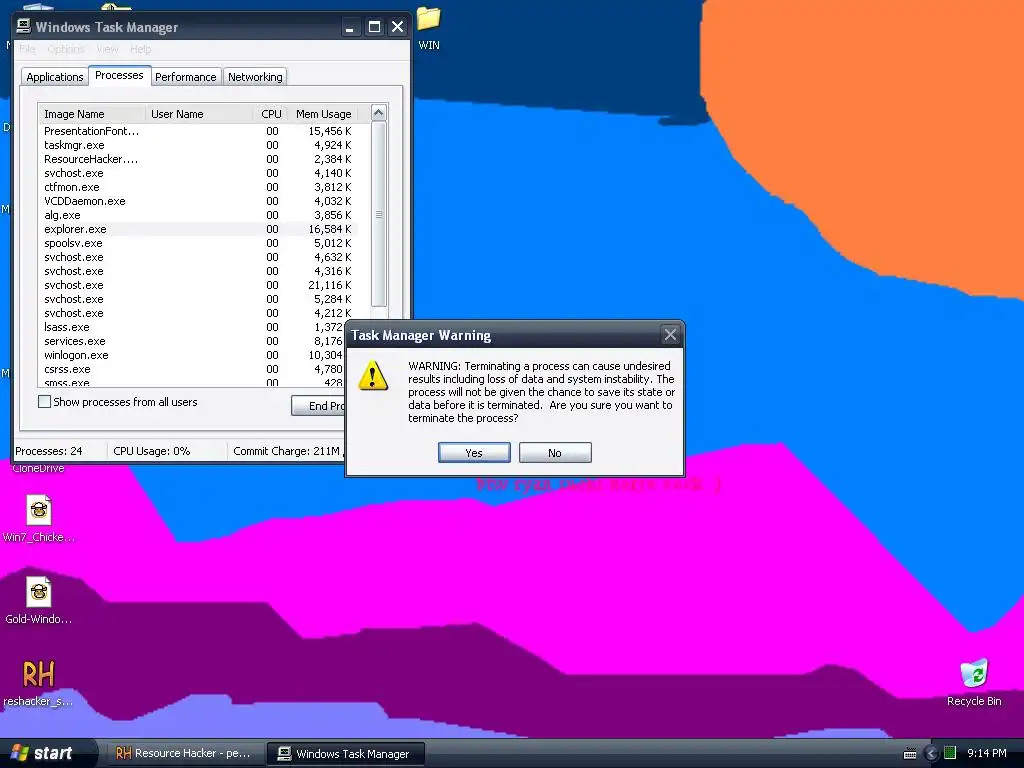Select the Win7_Chicke... desktop file icon
The image size is (1024, 768).
click(x=39, y=519)
